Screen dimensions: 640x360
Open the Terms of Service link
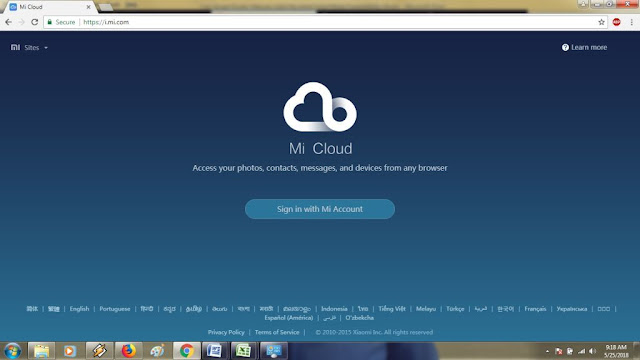[x=277, y=332]
